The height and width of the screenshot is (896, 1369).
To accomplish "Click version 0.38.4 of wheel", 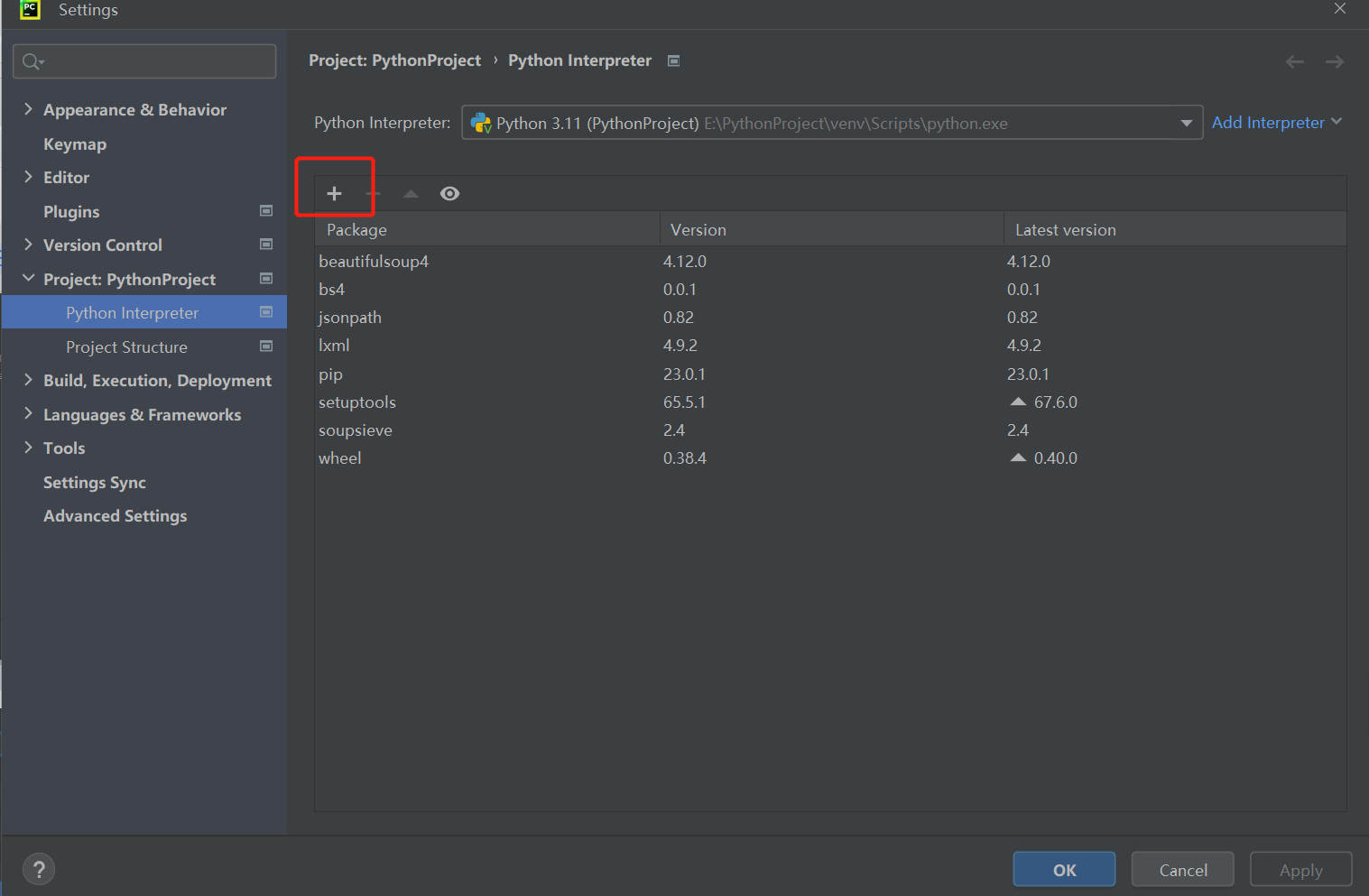I will (x=685, y=457).
